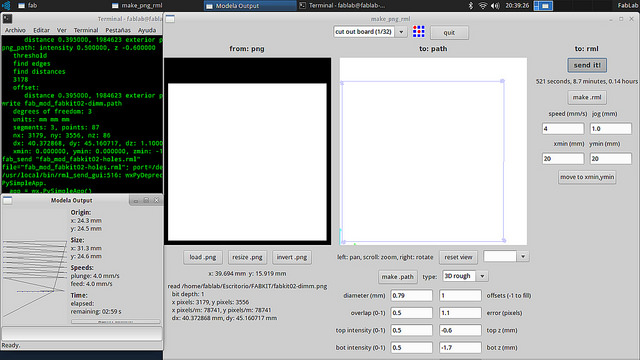Click the FabLab user label in panel
Screen dimensions: 640x360
(x=627, y=5)
